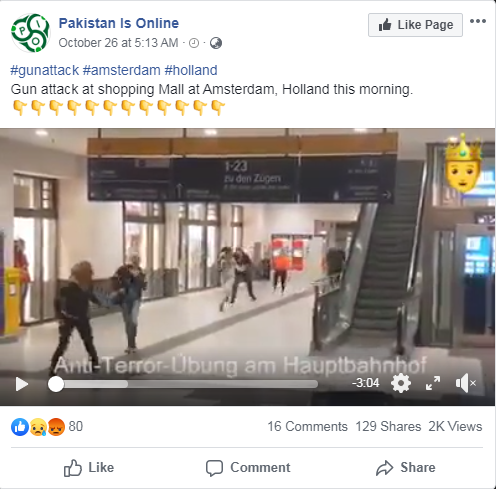
Task: View the 80 post reactions
Action: click(47, 426)
